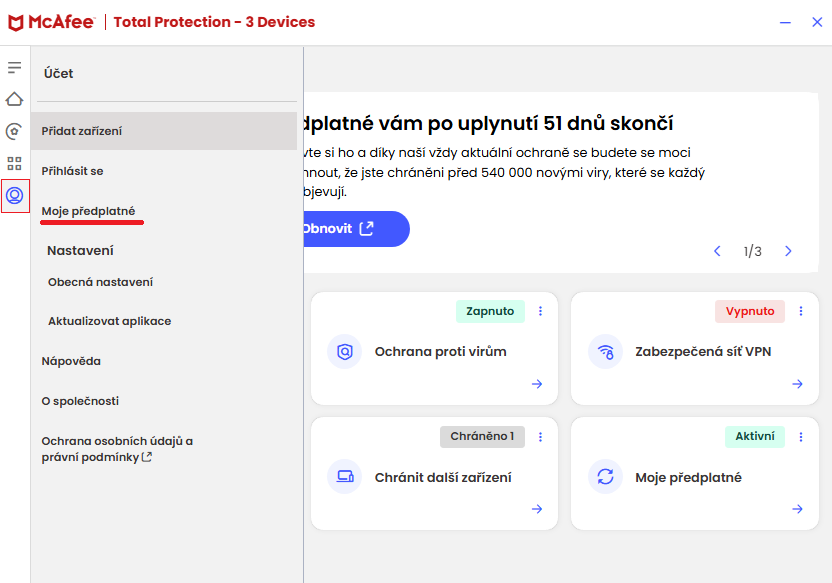832x583 pixels.
Task: Collapse the hamburger menu icon in sidebar
Action: tap(14, 67)
